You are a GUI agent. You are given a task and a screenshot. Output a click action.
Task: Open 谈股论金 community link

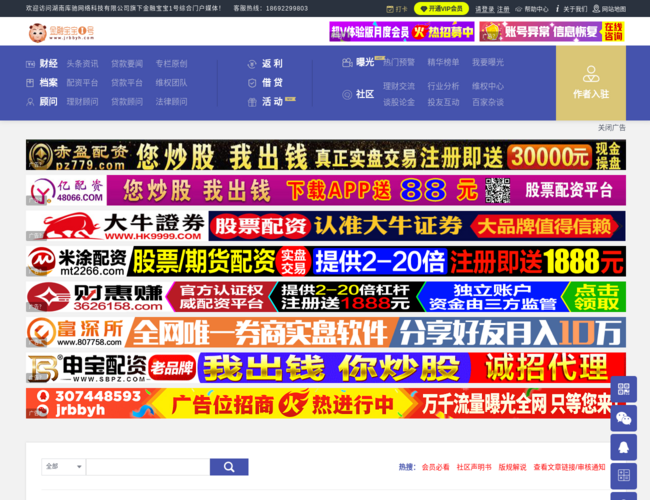tap(399, 102)
